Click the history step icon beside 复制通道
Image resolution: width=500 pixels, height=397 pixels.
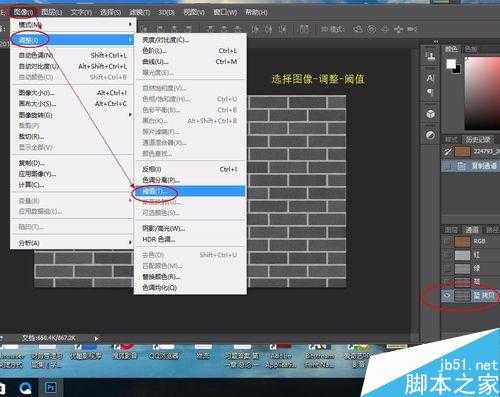click(461, 166)
